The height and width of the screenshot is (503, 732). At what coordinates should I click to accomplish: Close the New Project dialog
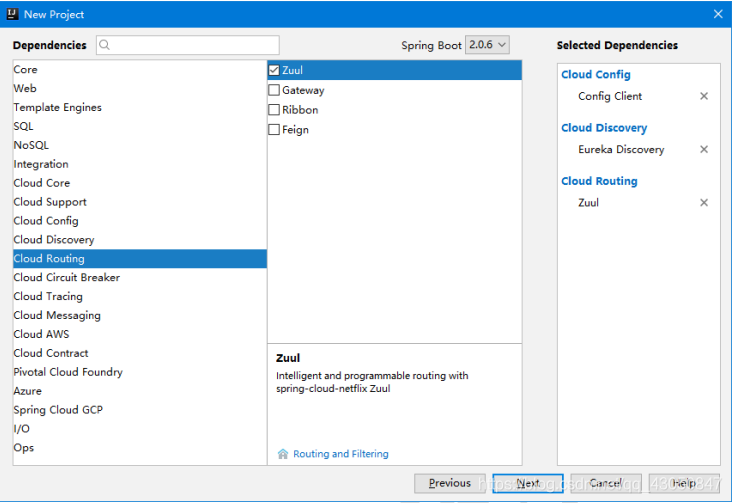[x=718, y=14]
